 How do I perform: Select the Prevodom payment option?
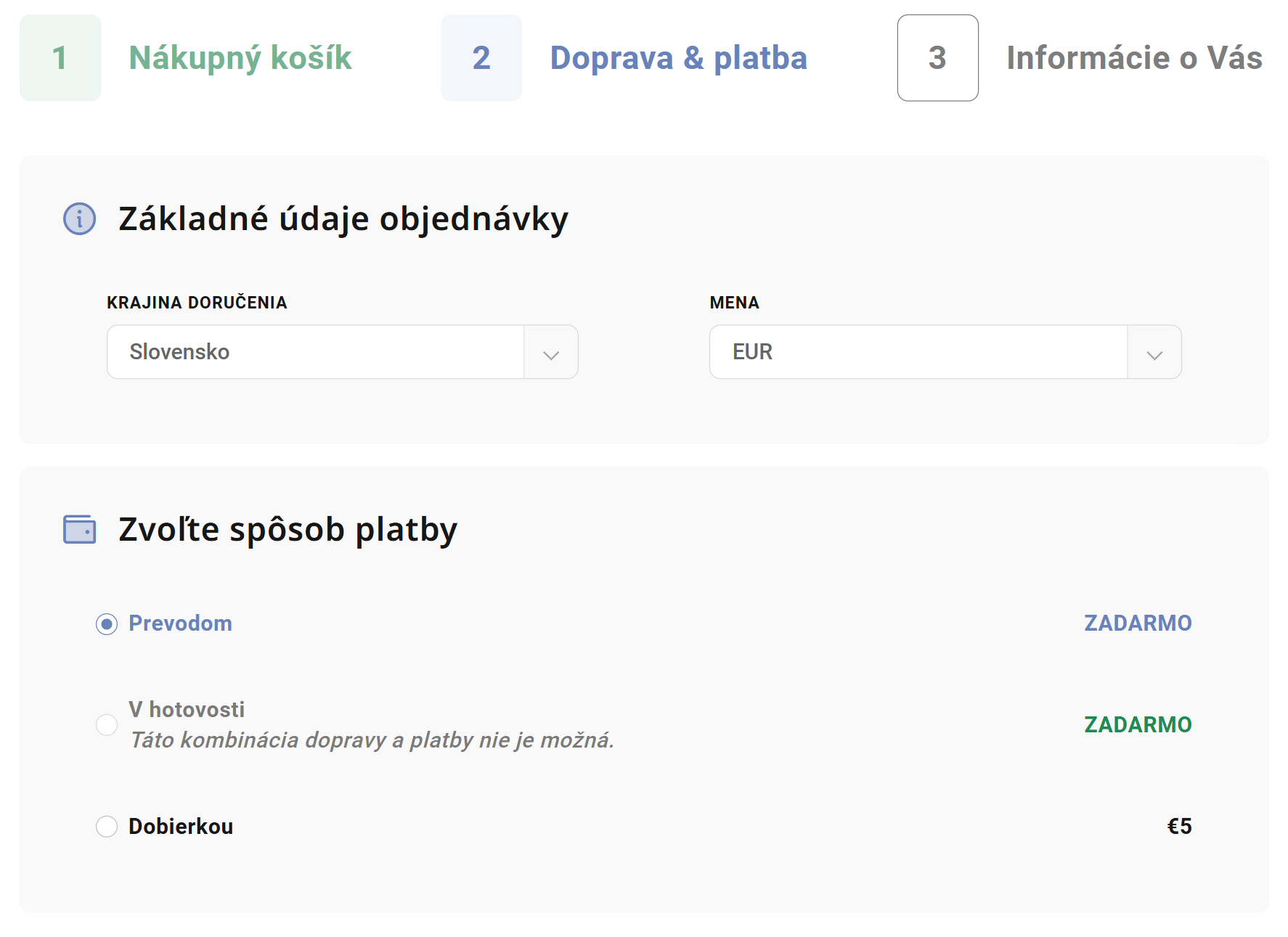click(x=107, y=623)
